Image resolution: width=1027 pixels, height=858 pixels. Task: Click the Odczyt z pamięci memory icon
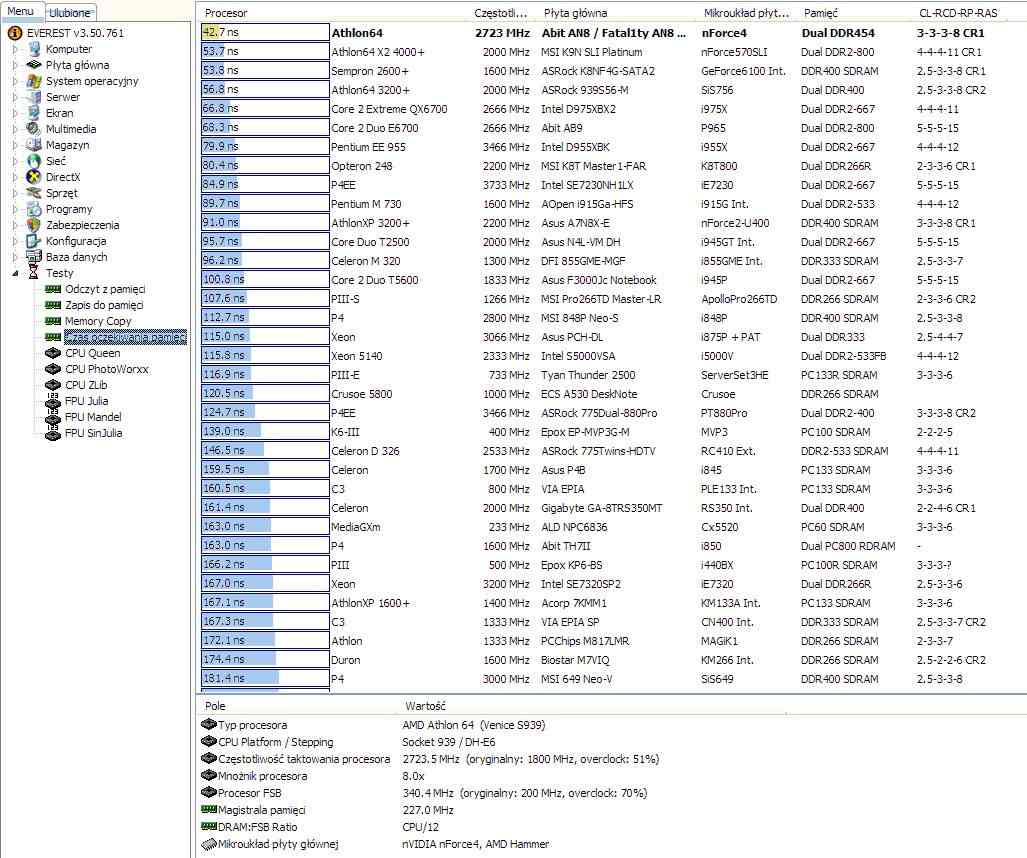pos(53,289)
